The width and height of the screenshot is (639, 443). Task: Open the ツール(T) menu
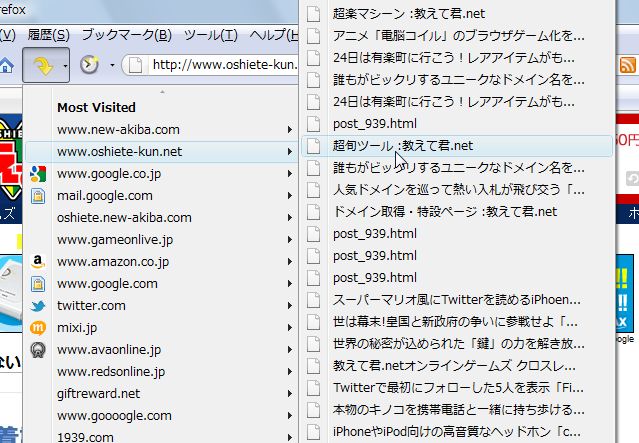(x=211, y=35)
